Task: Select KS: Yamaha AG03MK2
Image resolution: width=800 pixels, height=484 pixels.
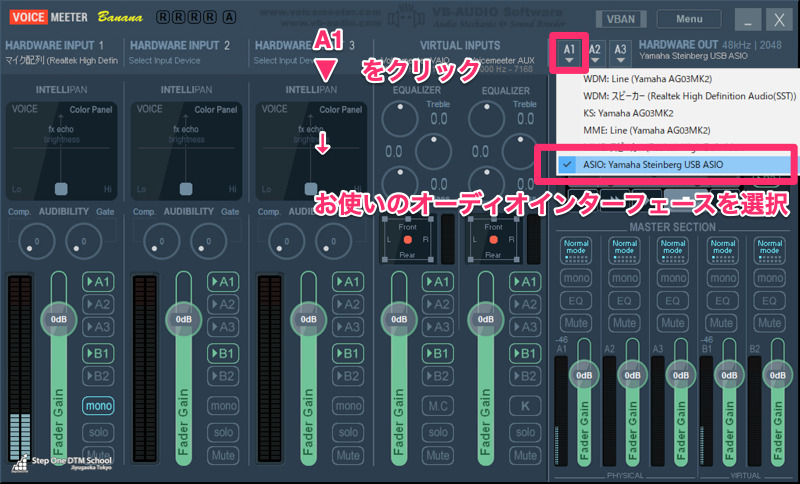Action: click(x=677, y=113)
